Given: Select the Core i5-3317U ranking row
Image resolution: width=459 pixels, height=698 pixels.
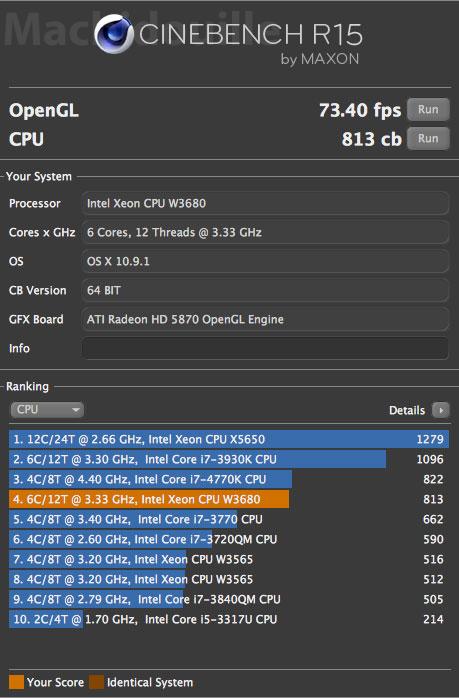Looking at the screenshot, I should (229, 619).
